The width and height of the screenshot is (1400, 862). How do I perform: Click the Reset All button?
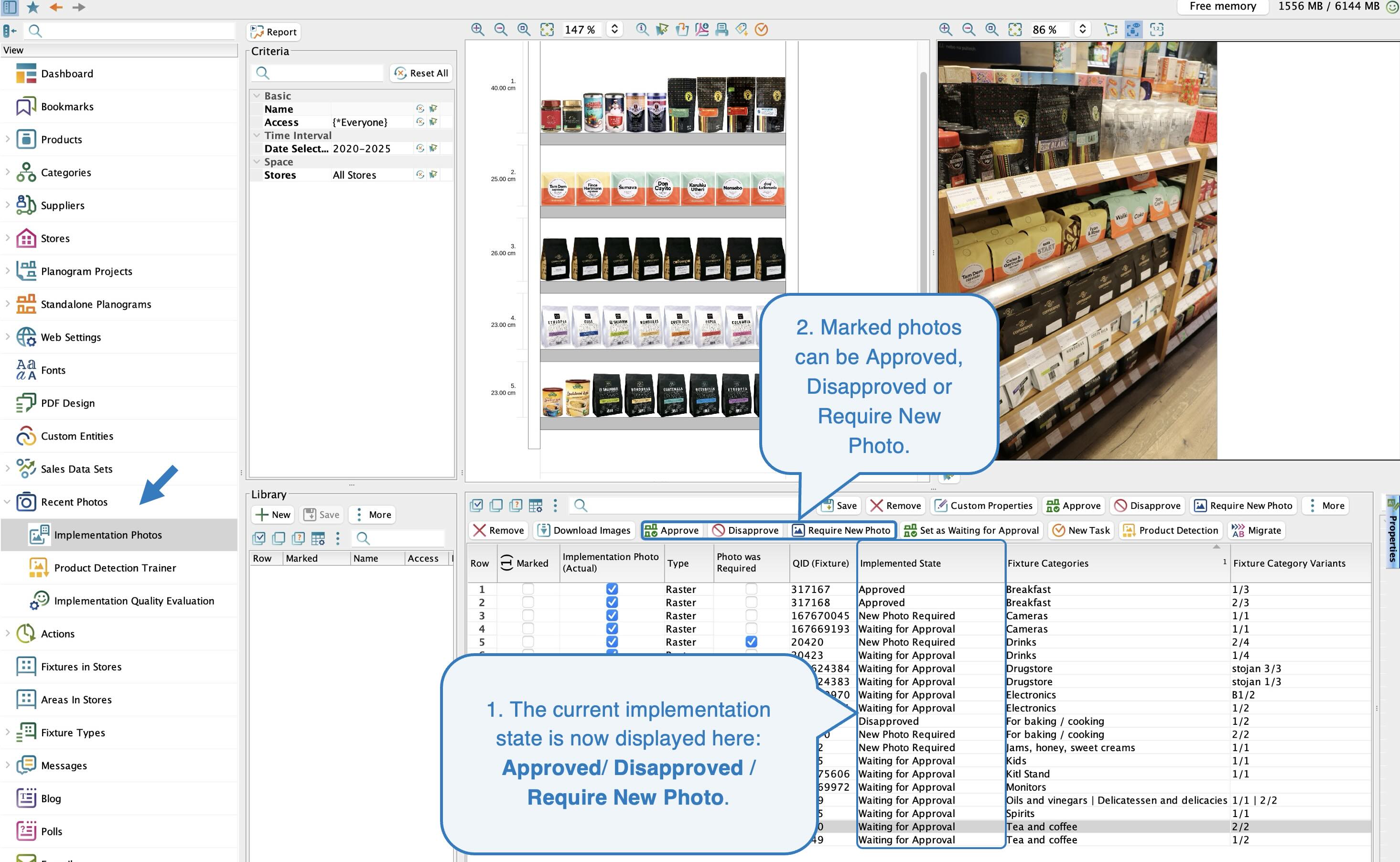(x=422, y=73)
